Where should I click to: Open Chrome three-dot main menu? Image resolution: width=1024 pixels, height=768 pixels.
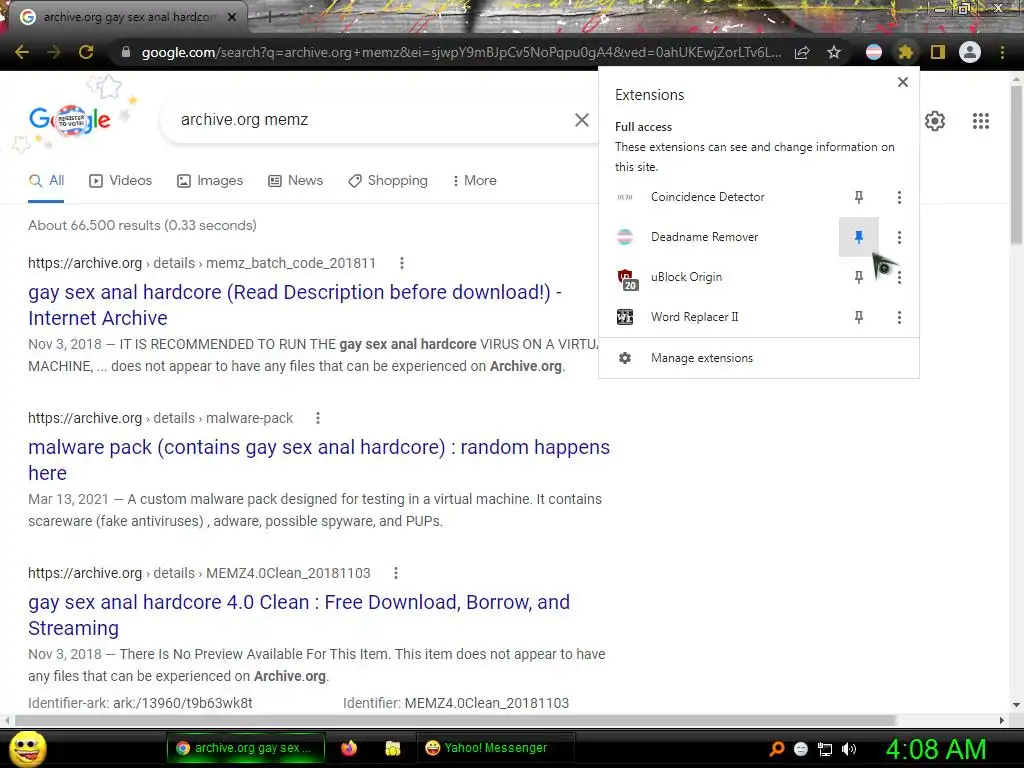(1002, 52)
